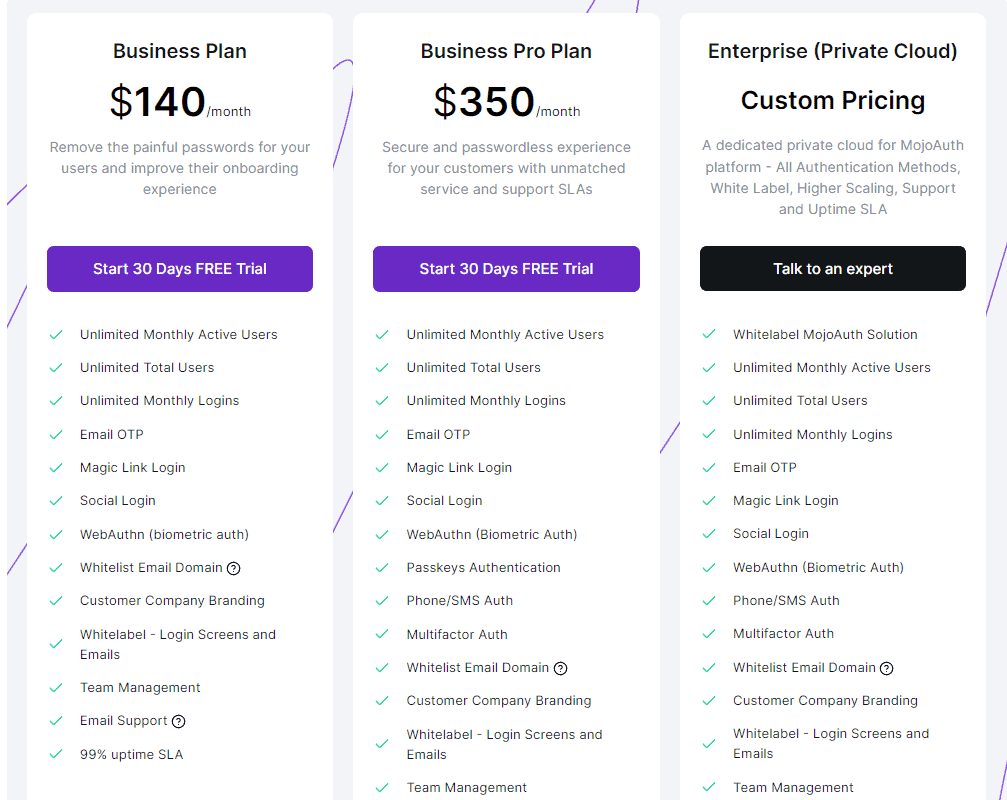Start the 30 Days FREE Trial for Business Plan
The height and width of the screenshot is (800, 1007).
(179, 269)
